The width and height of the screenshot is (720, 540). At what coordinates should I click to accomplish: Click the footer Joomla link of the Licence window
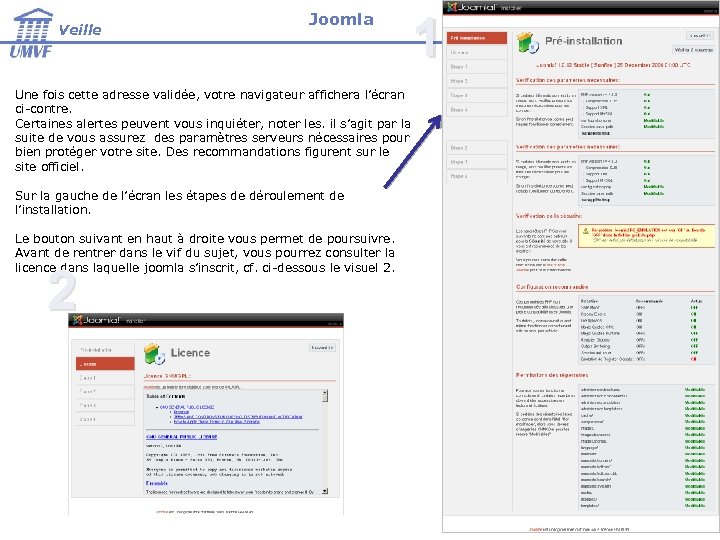162,512
